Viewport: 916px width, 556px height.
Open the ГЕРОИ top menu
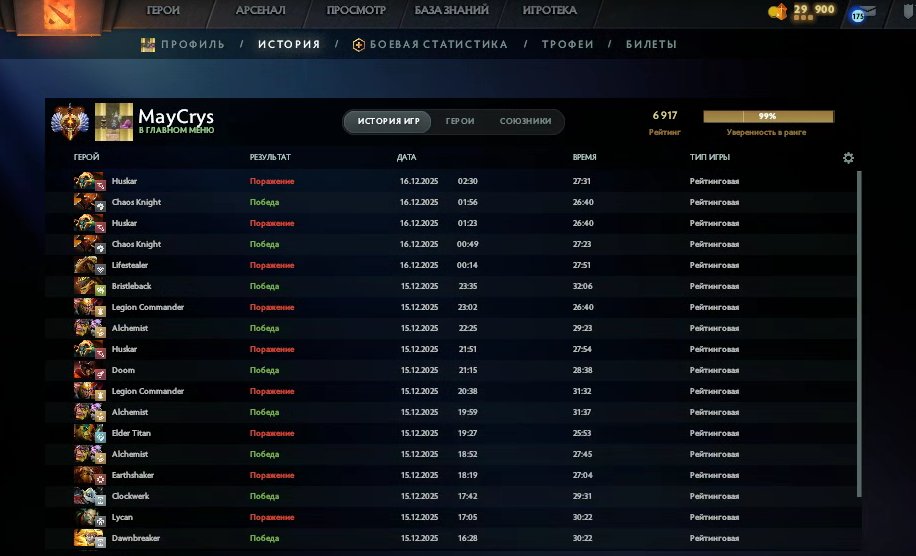(163, 10)
